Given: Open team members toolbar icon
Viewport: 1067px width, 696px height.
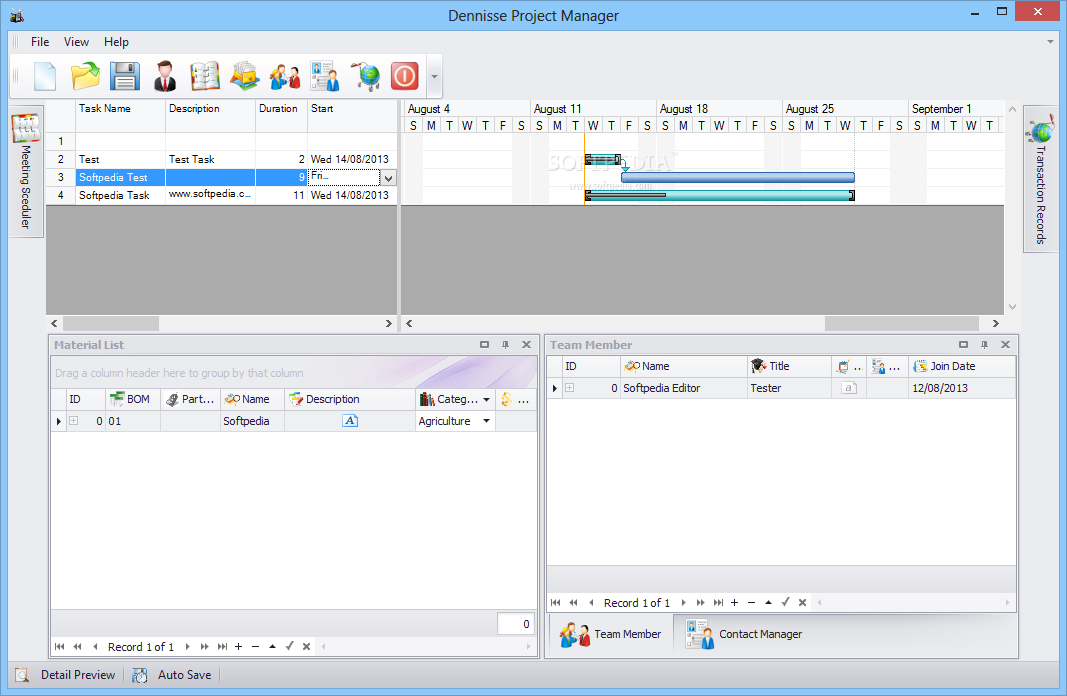Looking at the screenshot, I should [284, 76].
